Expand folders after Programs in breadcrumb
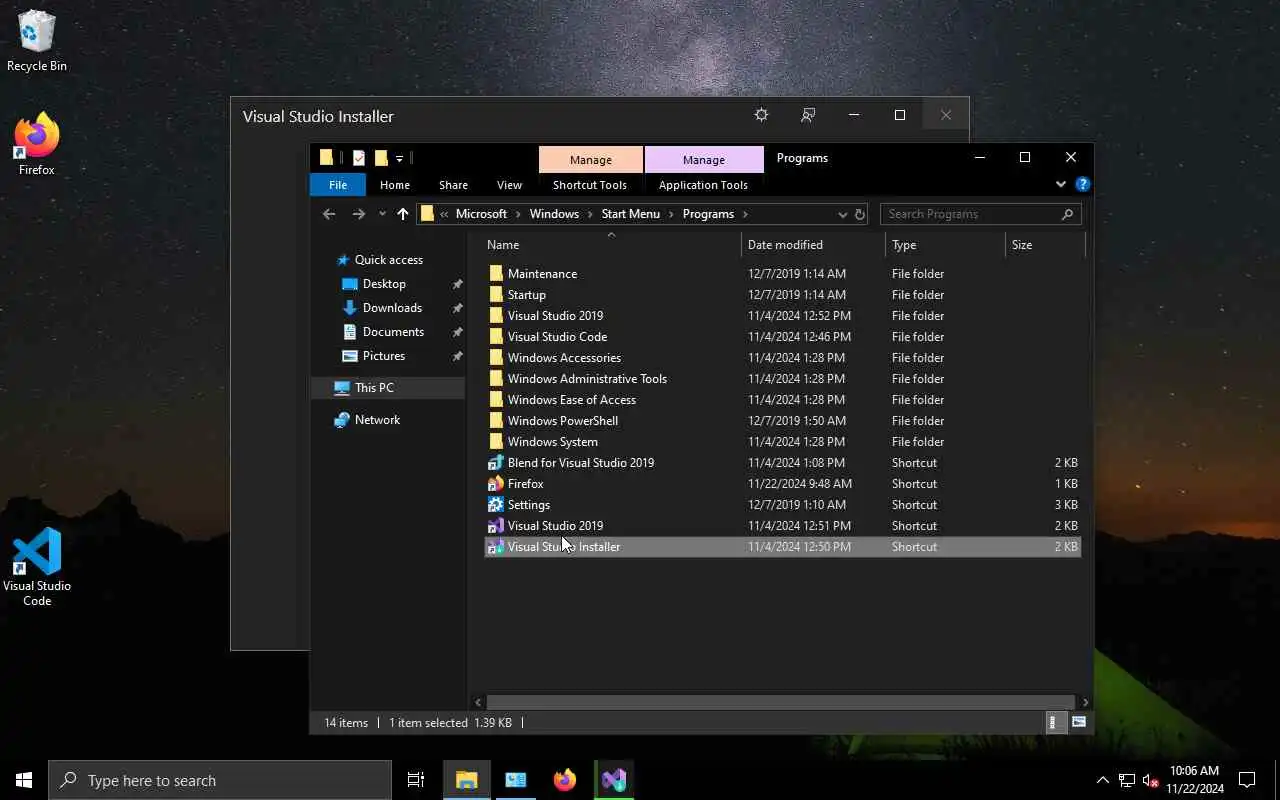 pyautogui.click(x=745, y=214)
